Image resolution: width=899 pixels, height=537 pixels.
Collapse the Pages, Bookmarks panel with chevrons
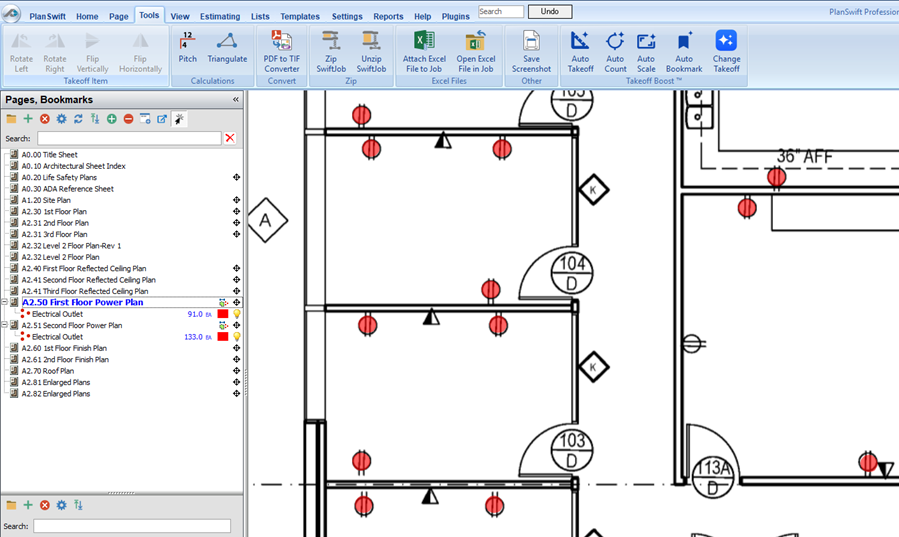[x=236, y=100]
